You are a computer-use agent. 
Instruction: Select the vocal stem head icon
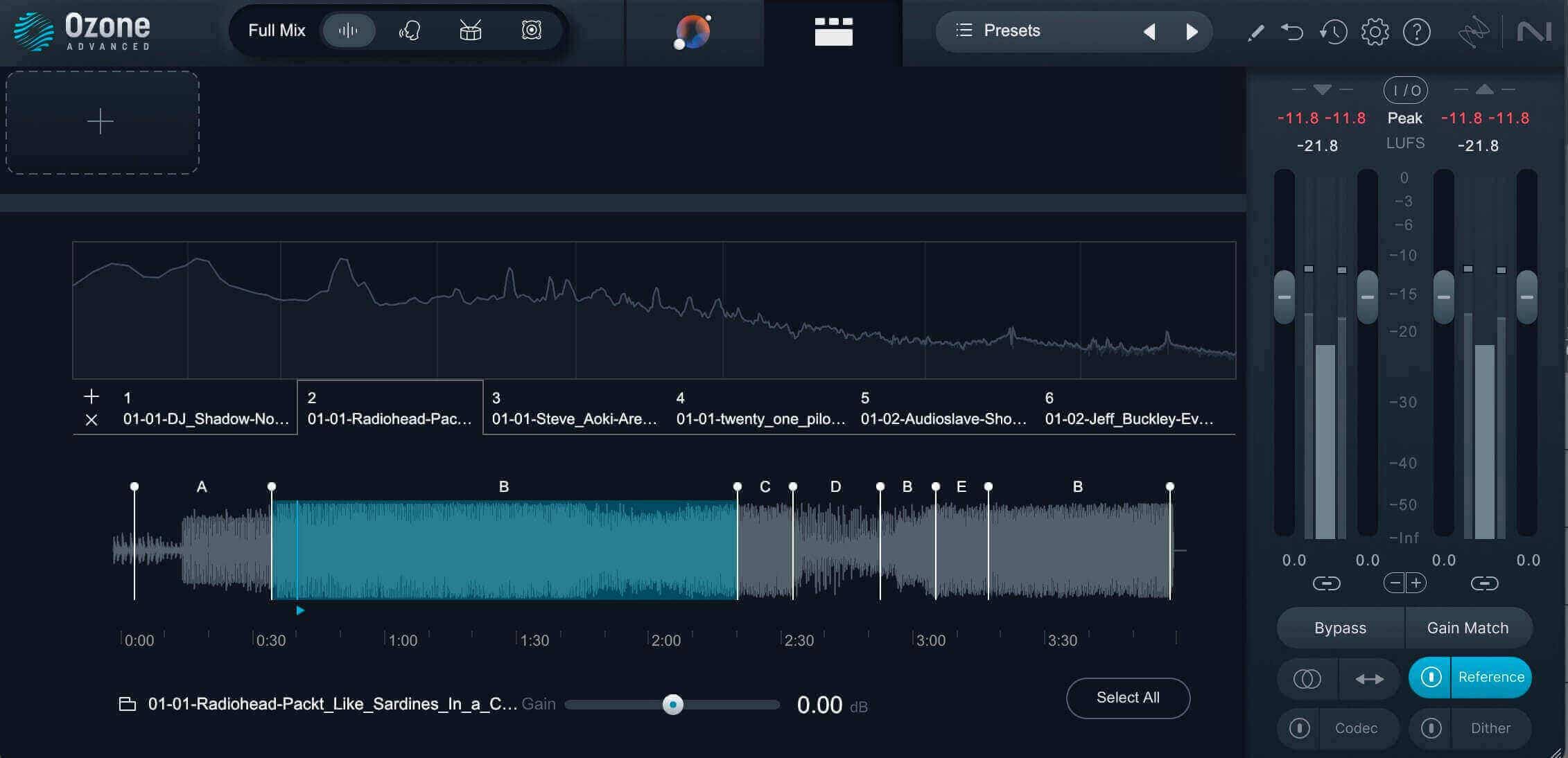coord(410,30)
